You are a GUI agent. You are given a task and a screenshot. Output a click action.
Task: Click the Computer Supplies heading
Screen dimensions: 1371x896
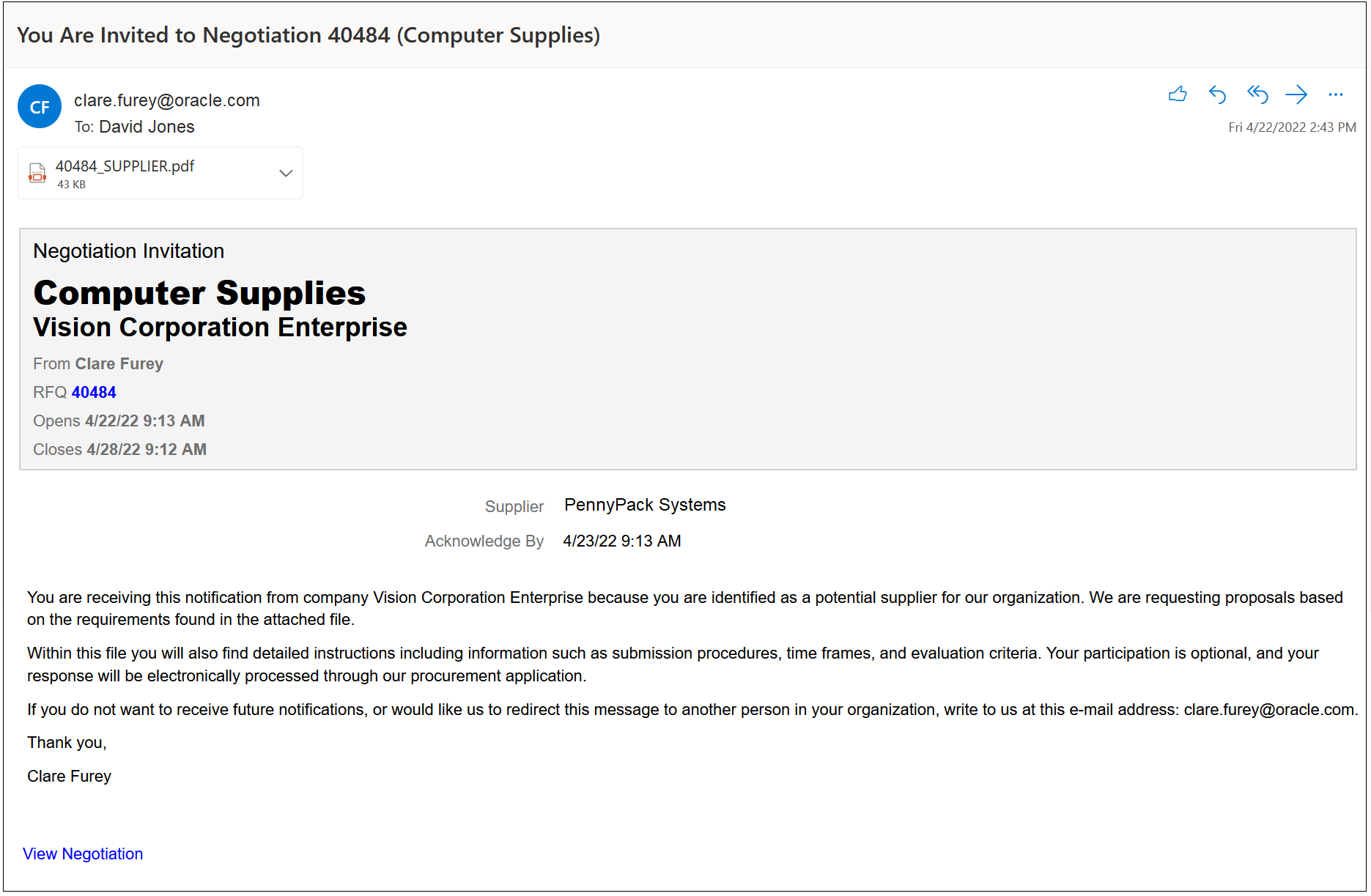[199, 293]
